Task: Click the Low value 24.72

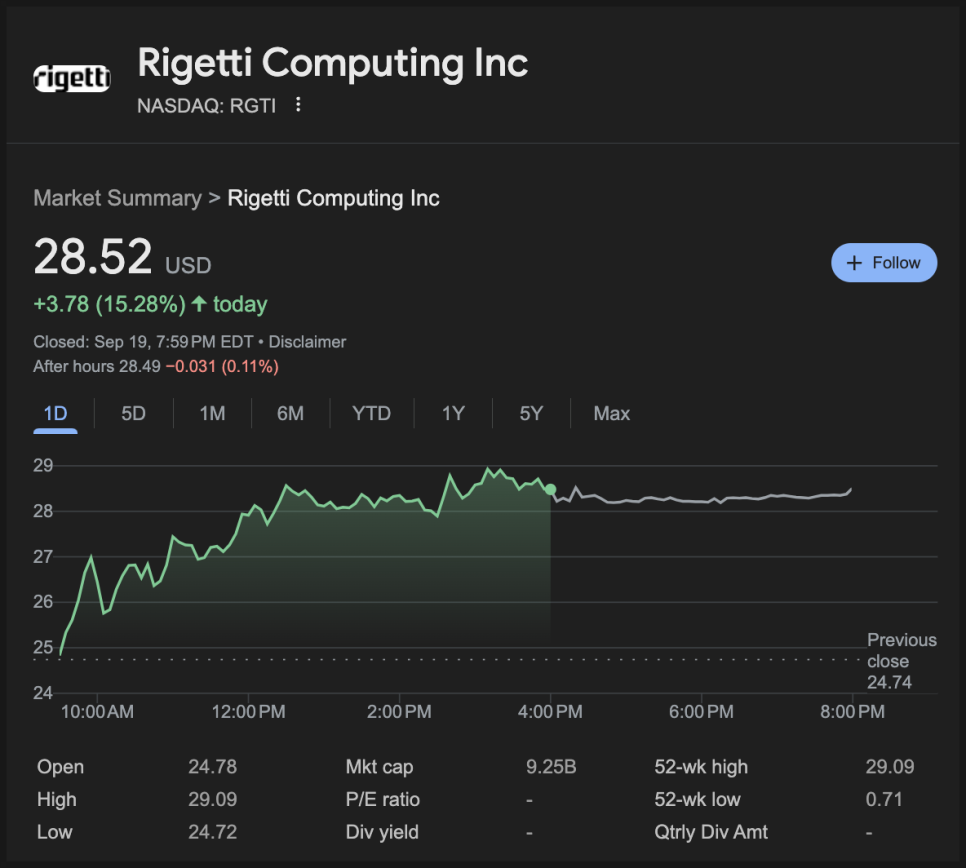Action: coord(213,832)
